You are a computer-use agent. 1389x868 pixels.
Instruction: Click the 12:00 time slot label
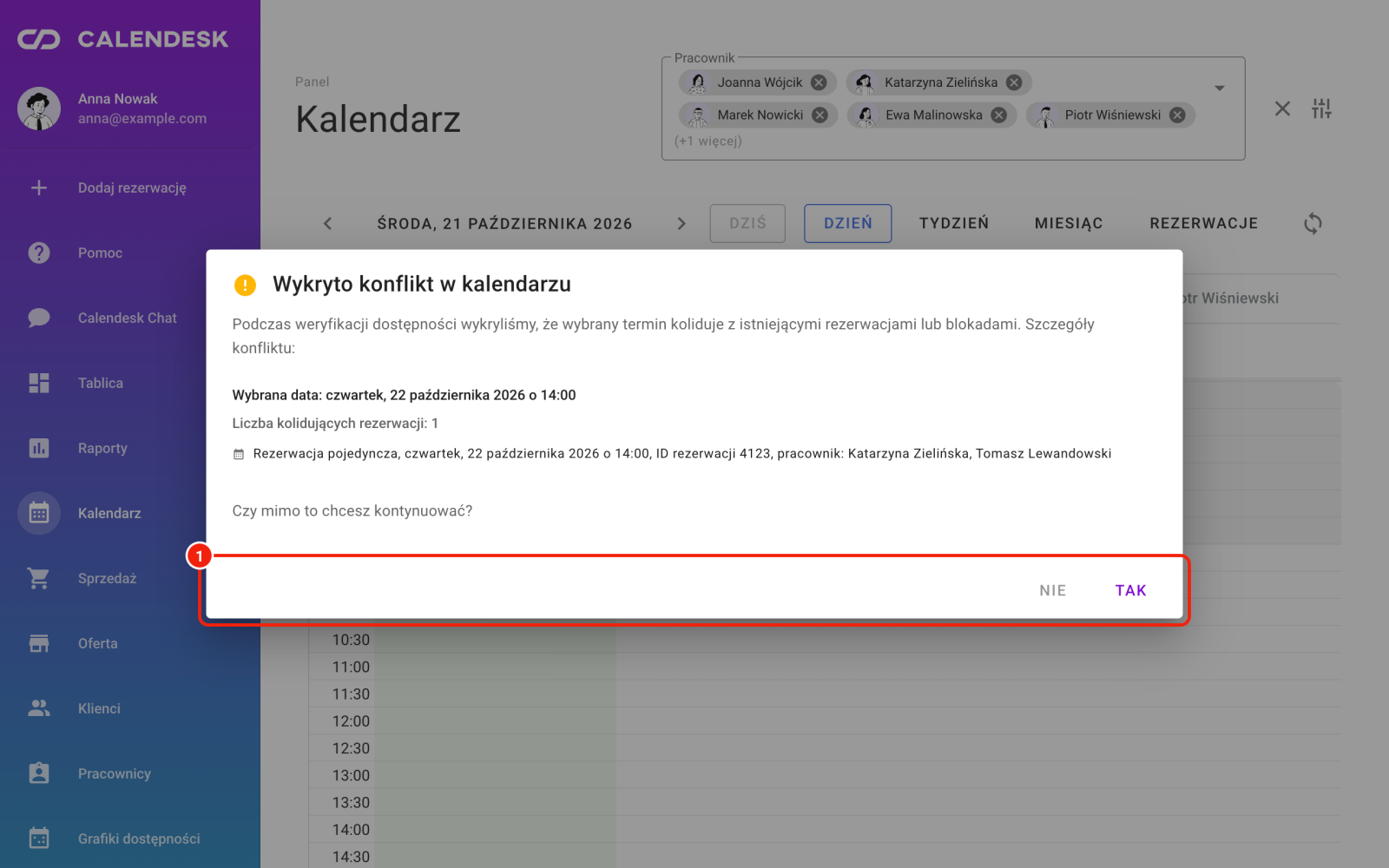coord(351,721)
